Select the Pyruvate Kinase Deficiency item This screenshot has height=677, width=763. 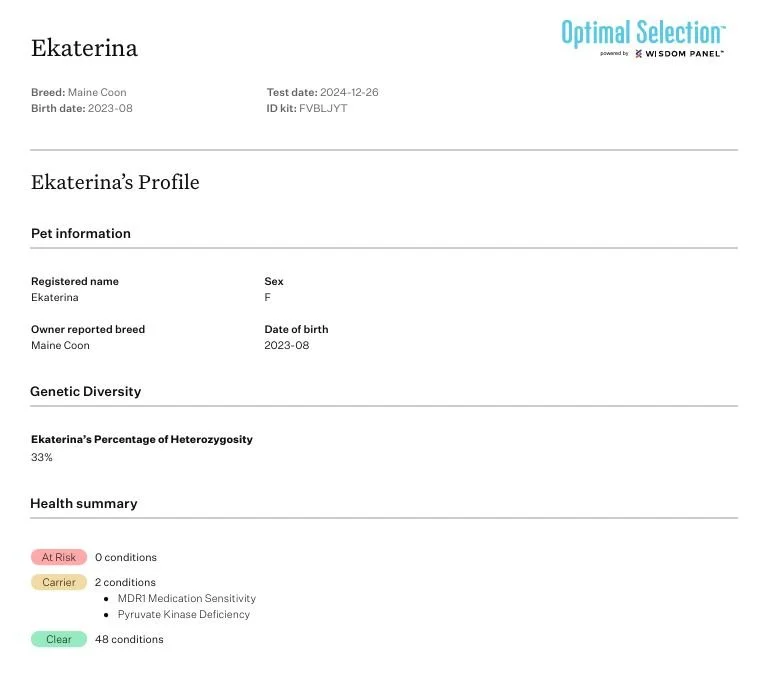[183, 614]
